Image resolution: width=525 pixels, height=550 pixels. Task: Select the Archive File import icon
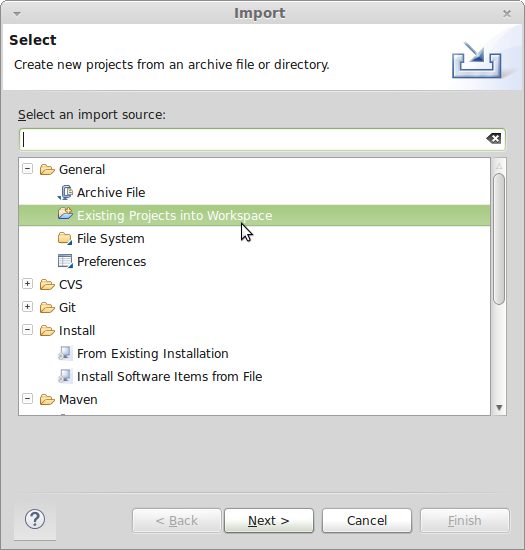(x=65, y=193)
